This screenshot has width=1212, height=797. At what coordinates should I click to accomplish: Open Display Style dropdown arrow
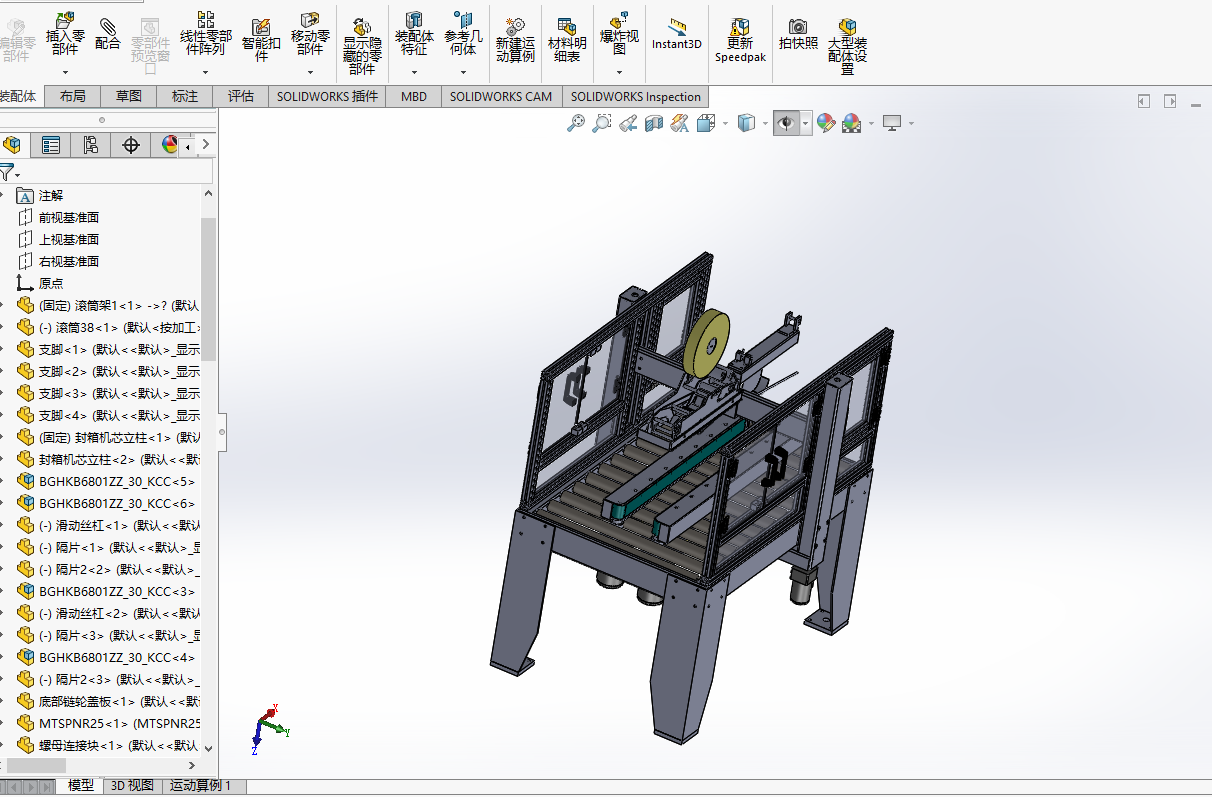tap(765, 124)
